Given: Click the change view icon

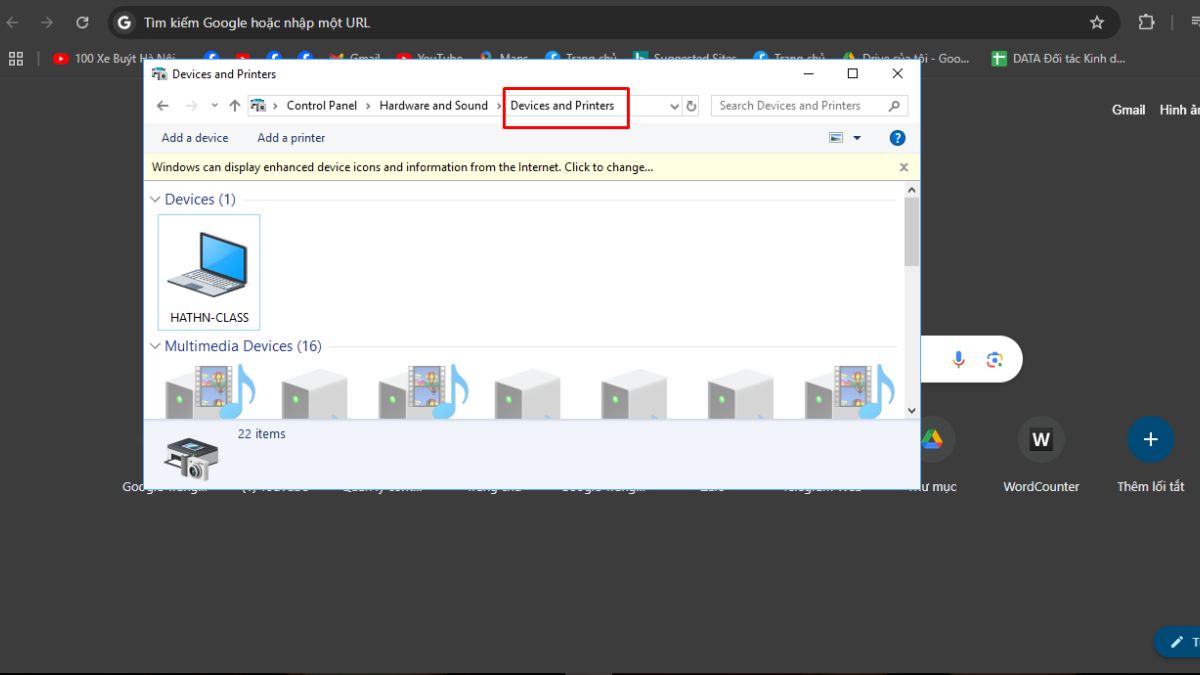Looking at the screenshot, I should (x=836, y=138).
